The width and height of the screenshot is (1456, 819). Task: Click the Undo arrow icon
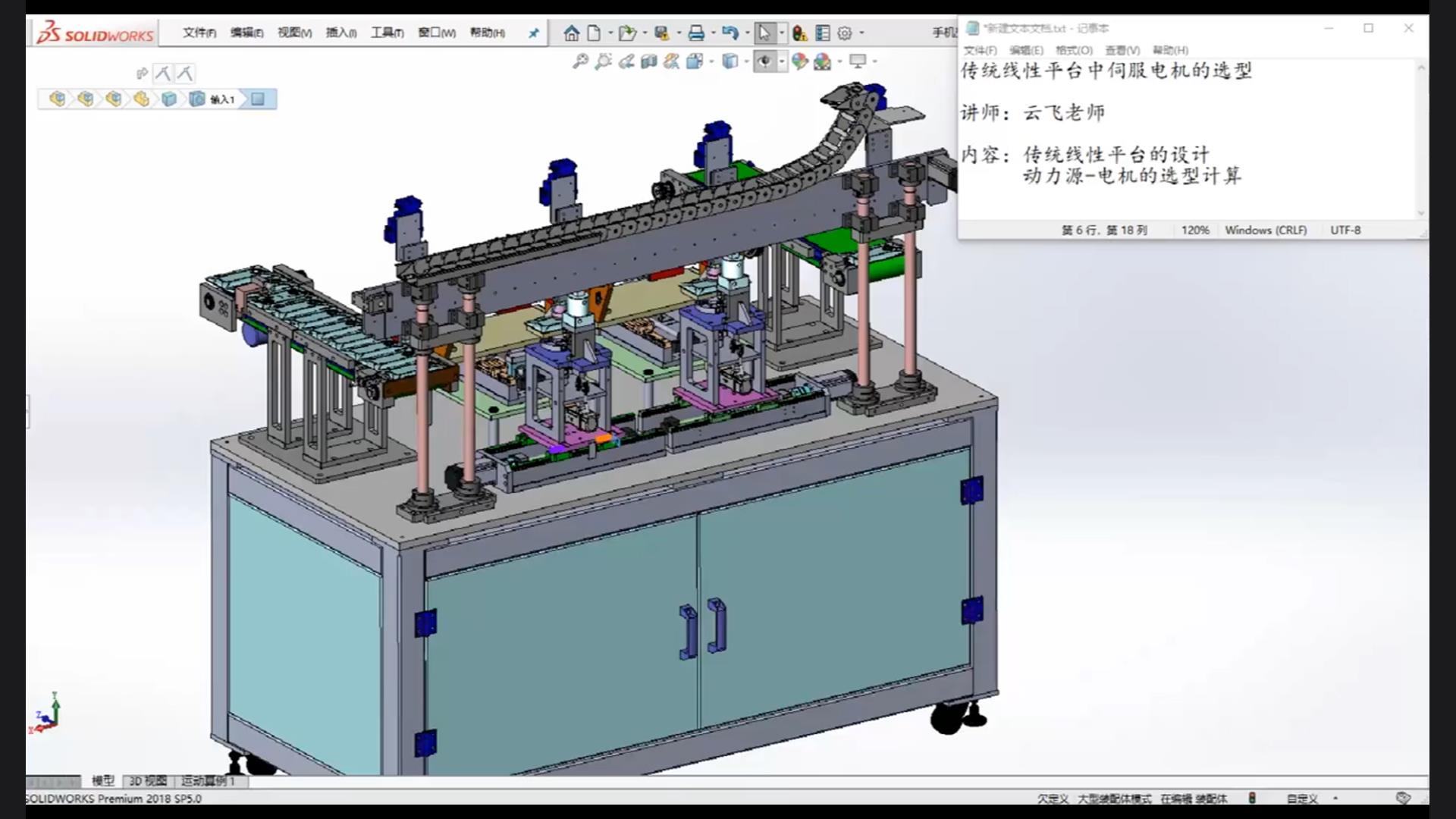(730, 33)
